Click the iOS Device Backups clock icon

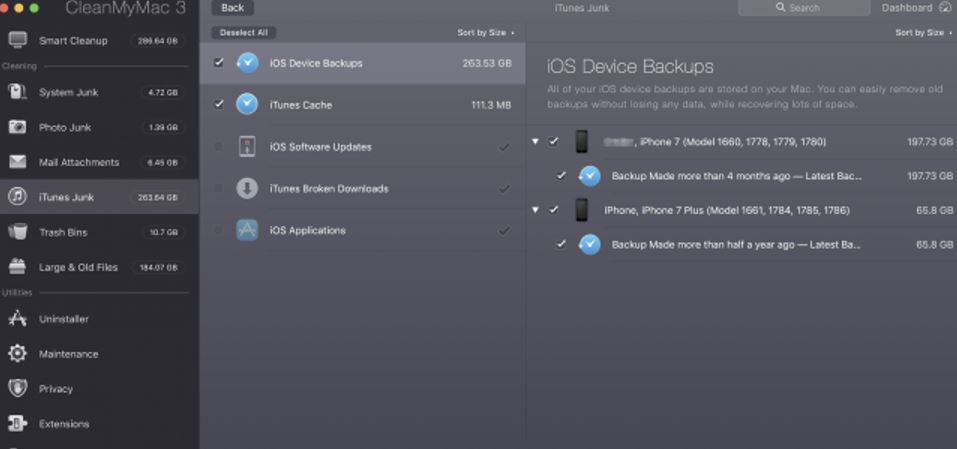[247, 63]
